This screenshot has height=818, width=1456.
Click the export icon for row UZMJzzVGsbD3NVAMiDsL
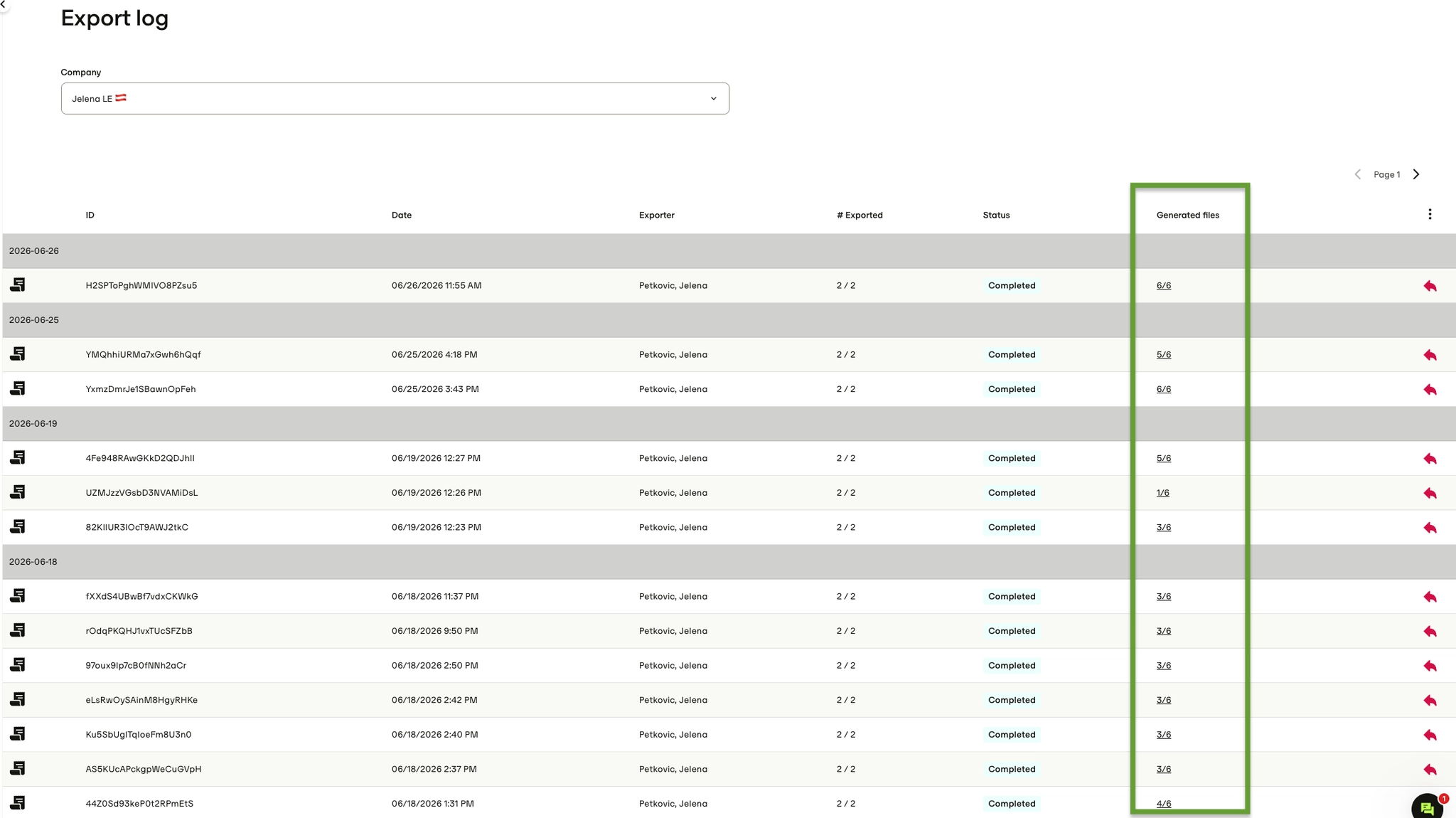(x=18, y=492)
